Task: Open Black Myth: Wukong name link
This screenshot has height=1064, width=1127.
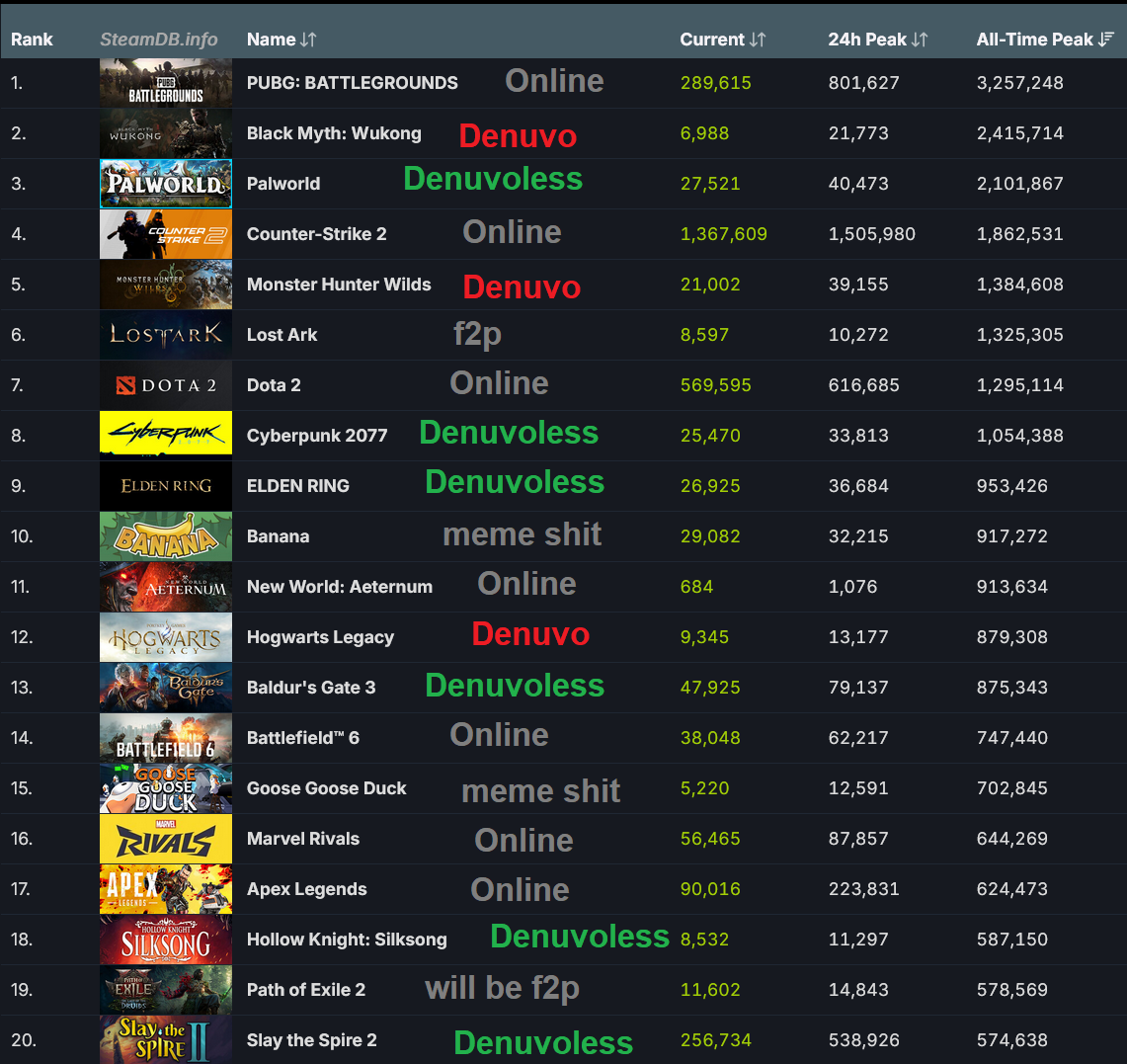Action: point(334,133)
